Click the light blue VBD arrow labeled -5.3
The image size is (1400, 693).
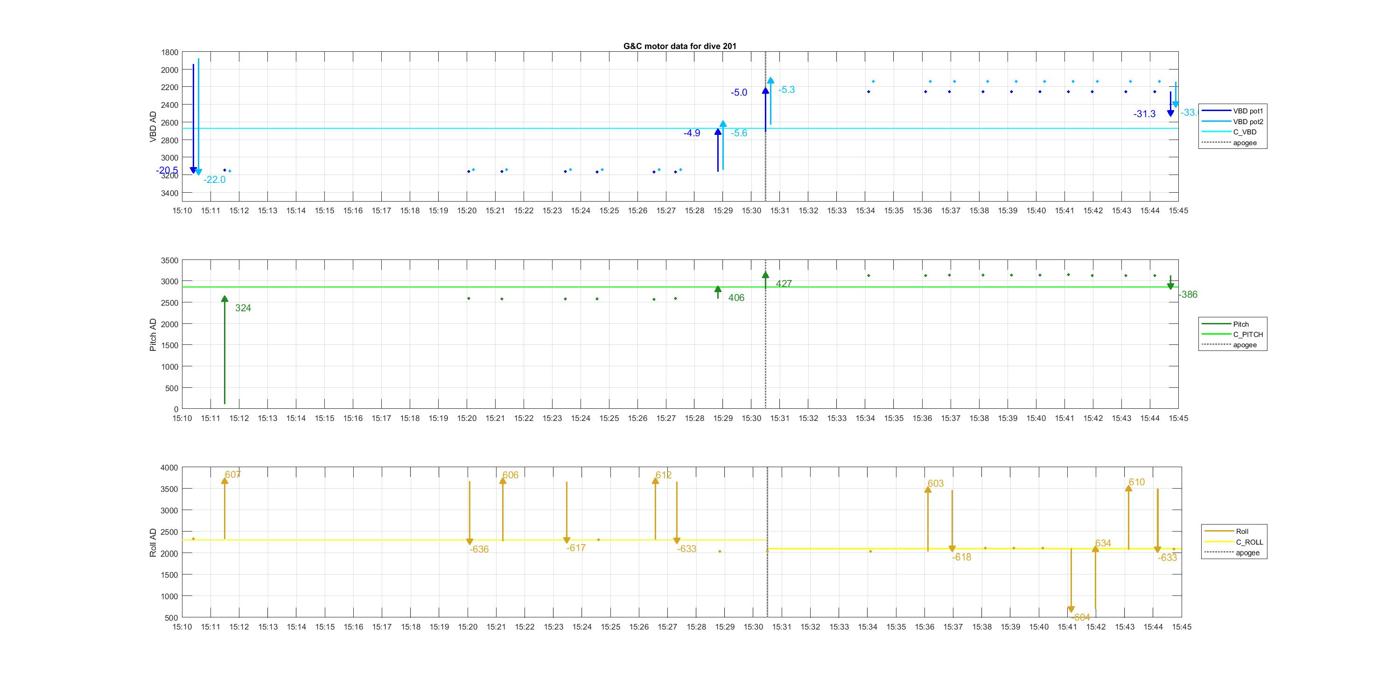click(x=771, y=100)
